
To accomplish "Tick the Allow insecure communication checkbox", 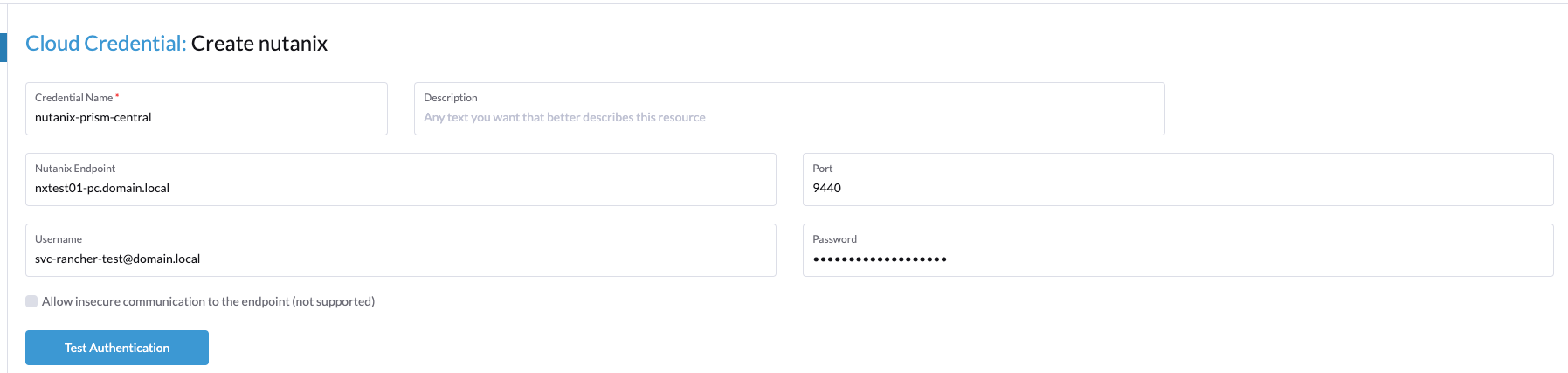I will click(31, 301).
